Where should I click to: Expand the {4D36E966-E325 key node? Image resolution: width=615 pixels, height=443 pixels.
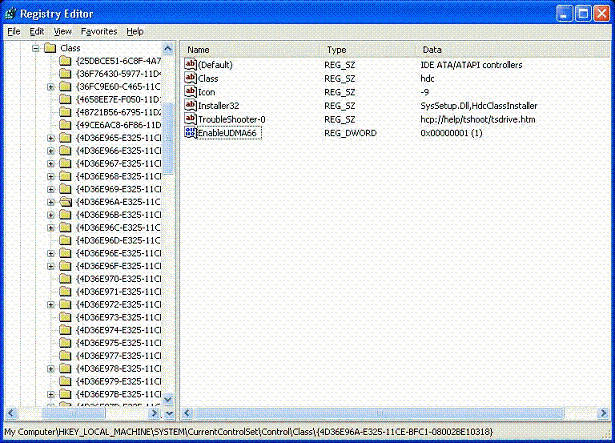51,151
